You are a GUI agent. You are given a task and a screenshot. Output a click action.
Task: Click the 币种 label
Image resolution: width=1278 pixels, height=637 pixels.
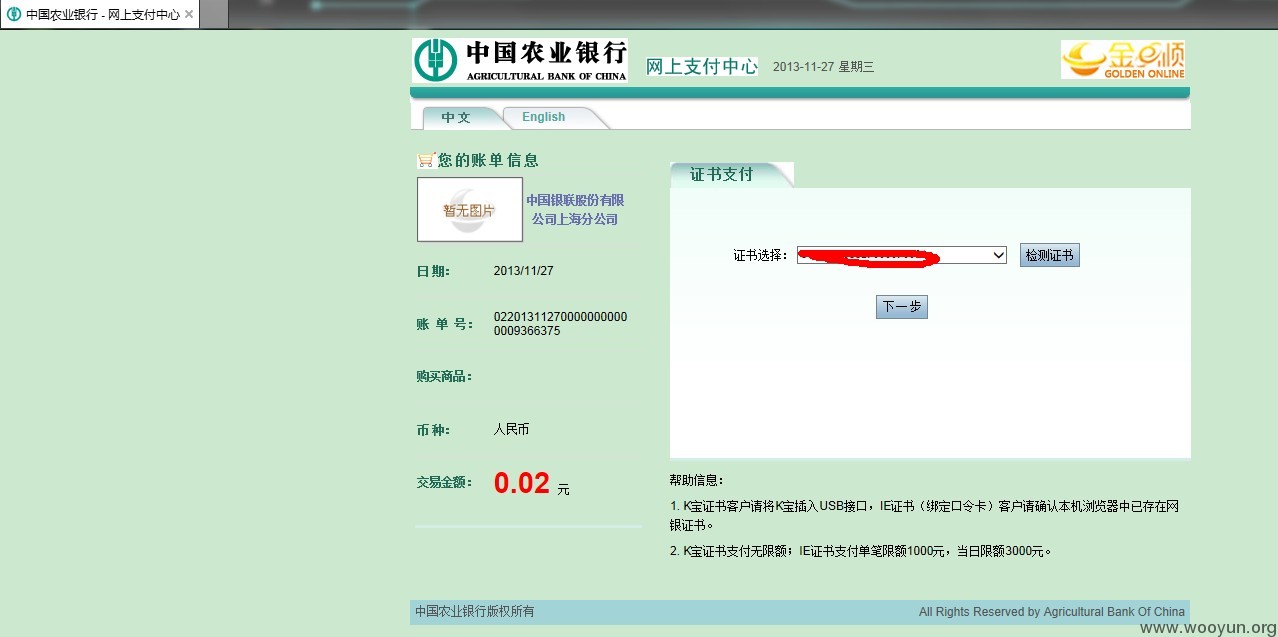(x=433, y=430)
